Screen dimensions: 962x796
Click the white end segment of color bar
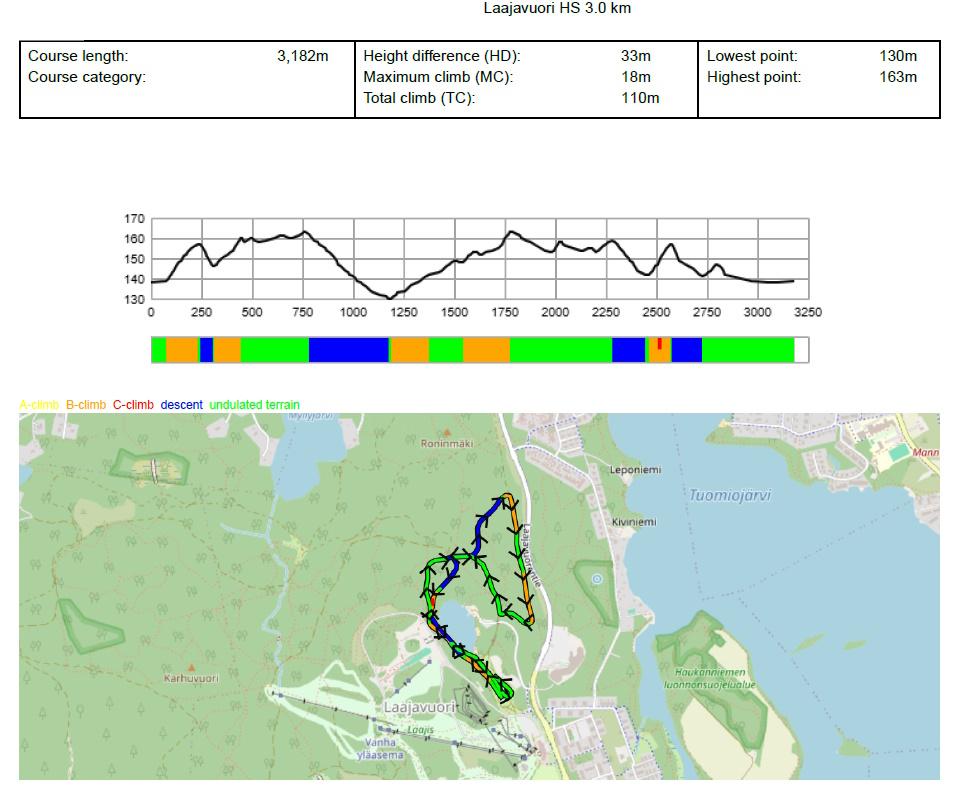coord(801,350)
